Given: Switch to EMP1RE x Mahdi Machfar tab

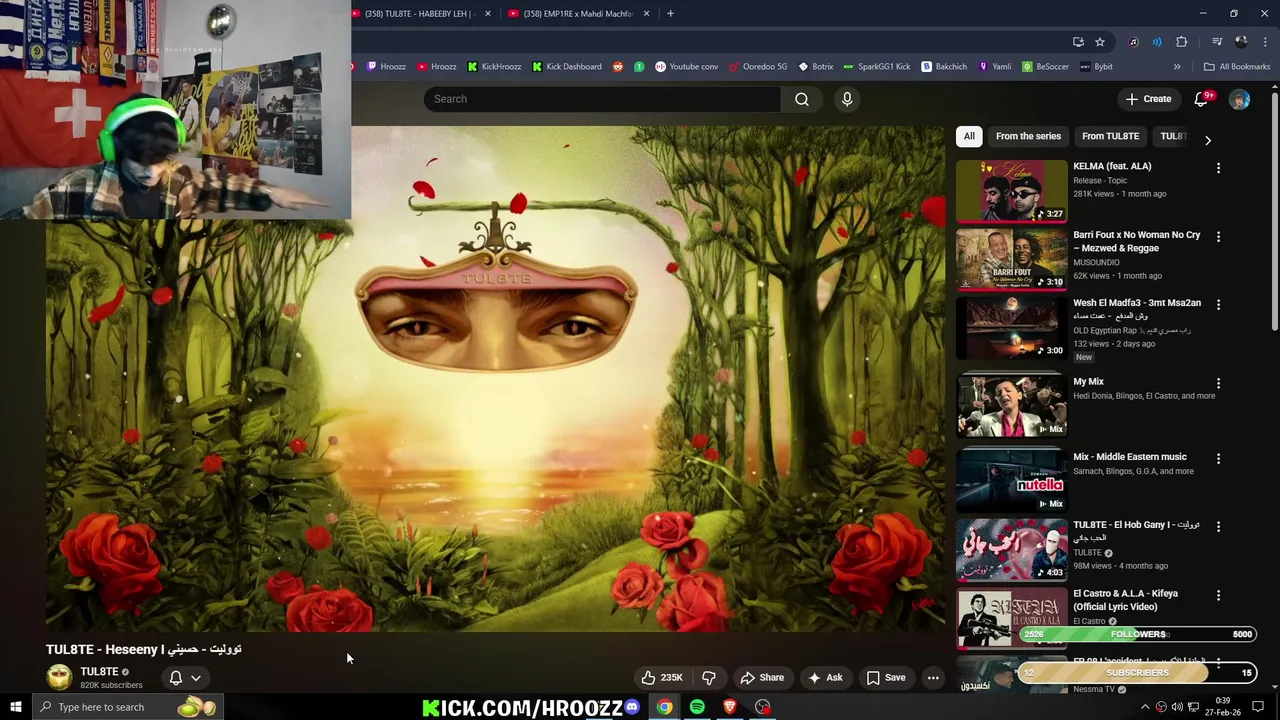Looking at the screenshot, I should click(577, 13).
